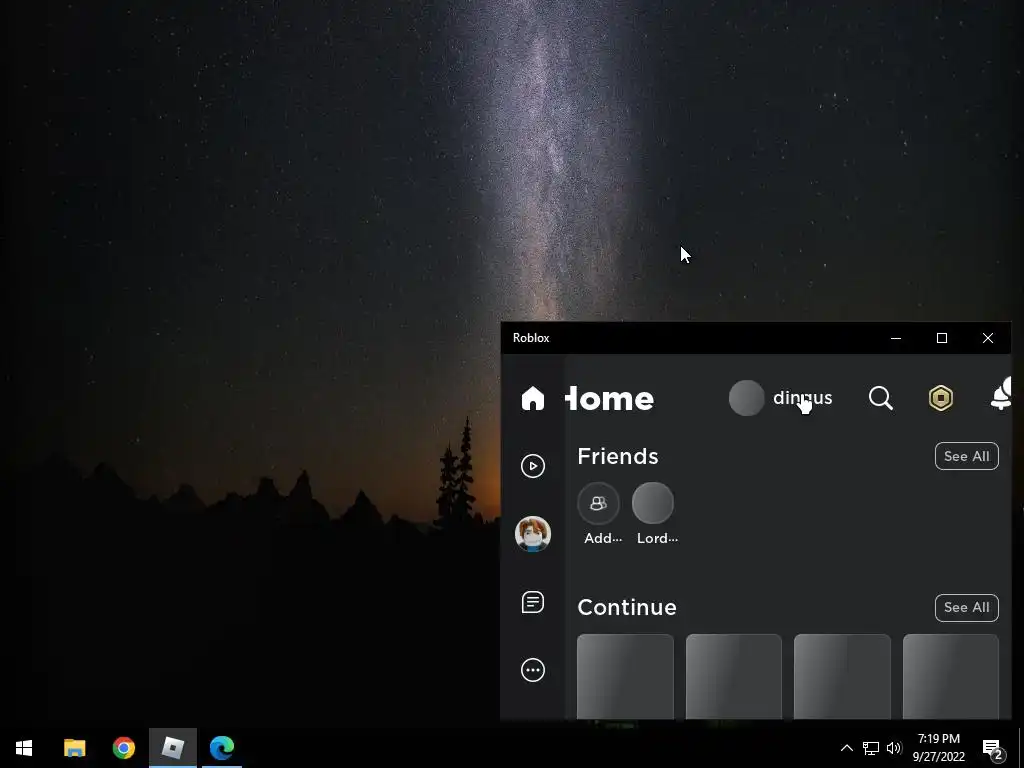Open the Robux gold coin icon

pyautogui.click(x=940, y=398)
